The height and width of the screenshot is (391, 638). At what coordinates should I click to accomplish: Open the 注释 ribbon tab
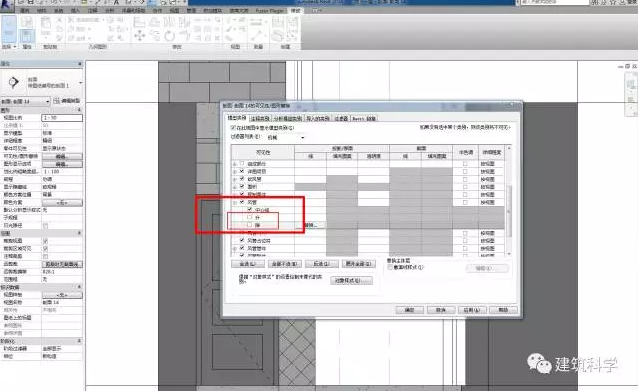pos(93,11)
